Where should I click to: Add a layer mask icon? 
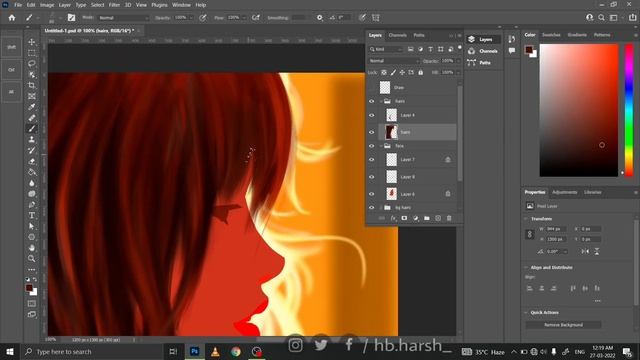pos(404,218)
